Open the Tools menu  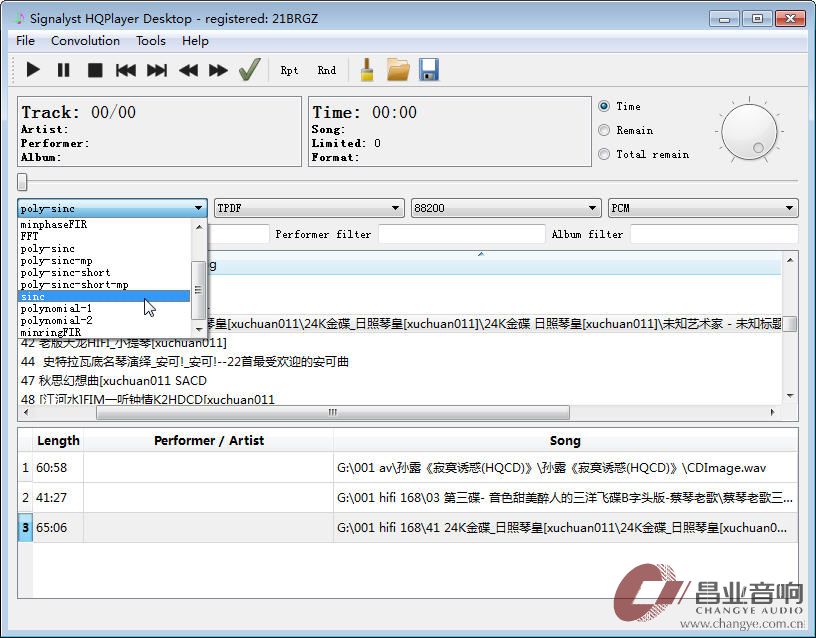[x=151, y=41]
